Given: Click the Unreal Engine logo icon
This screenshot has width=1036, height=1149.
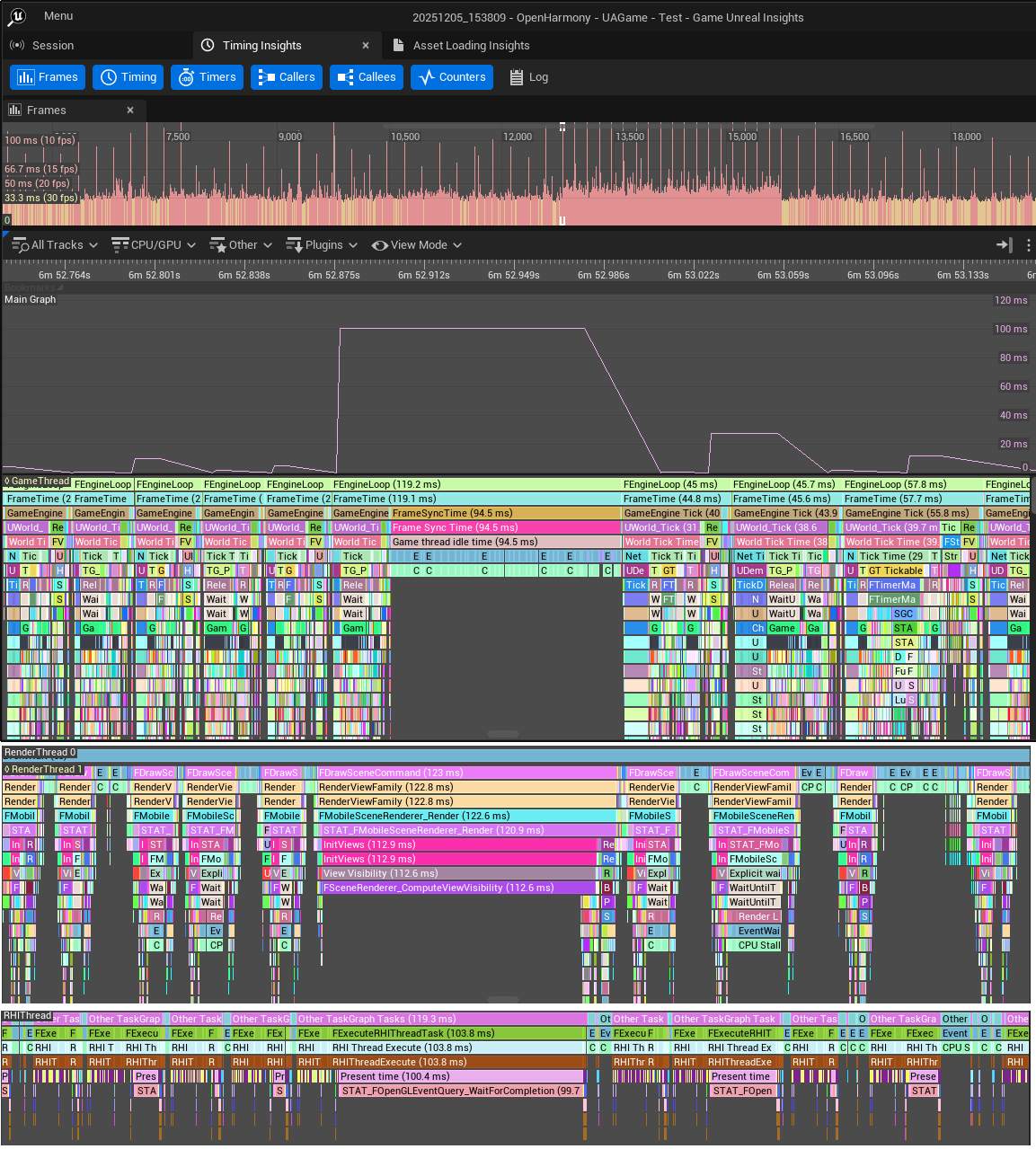Looking at the screenshot, I should point(17,16).
